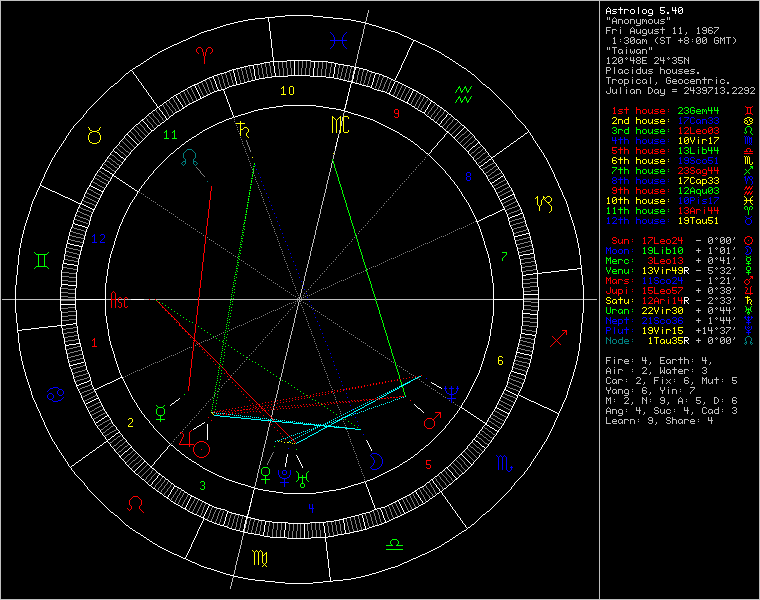Click the green Gemini glyph on the wheel

coord(42,261)
